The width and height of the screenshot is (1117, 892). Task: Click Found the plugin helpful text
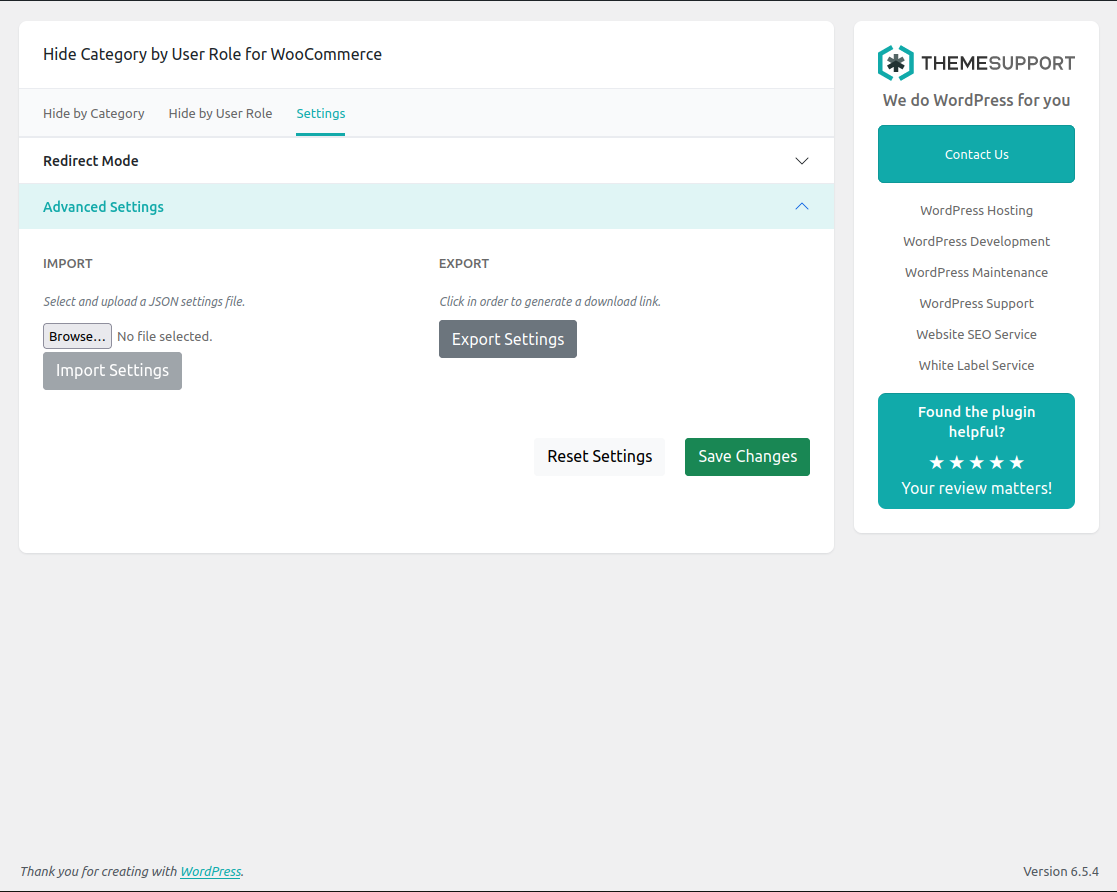coord(976,422)
